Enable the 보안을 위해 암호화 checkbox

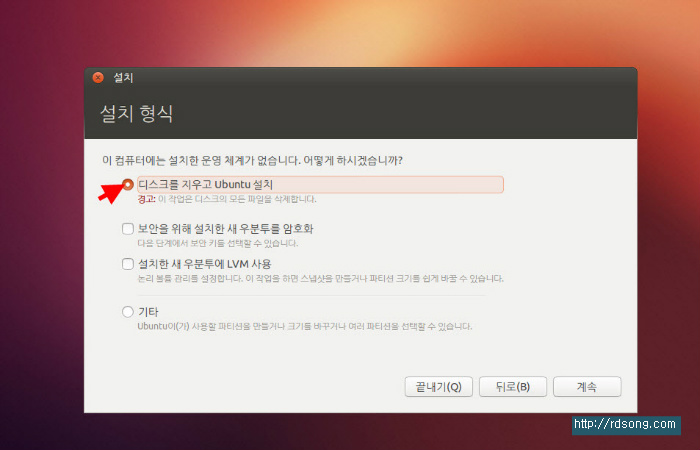[127, 228]
